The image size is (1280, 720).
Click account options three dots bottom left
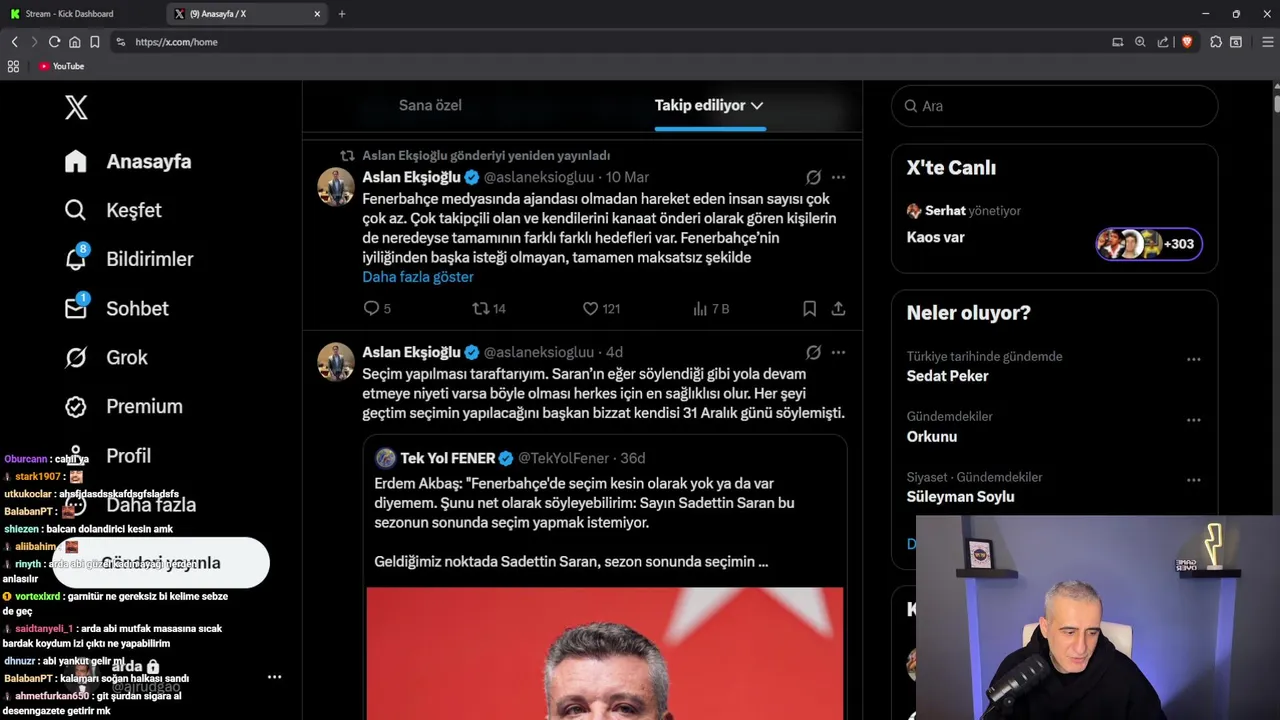274,677
